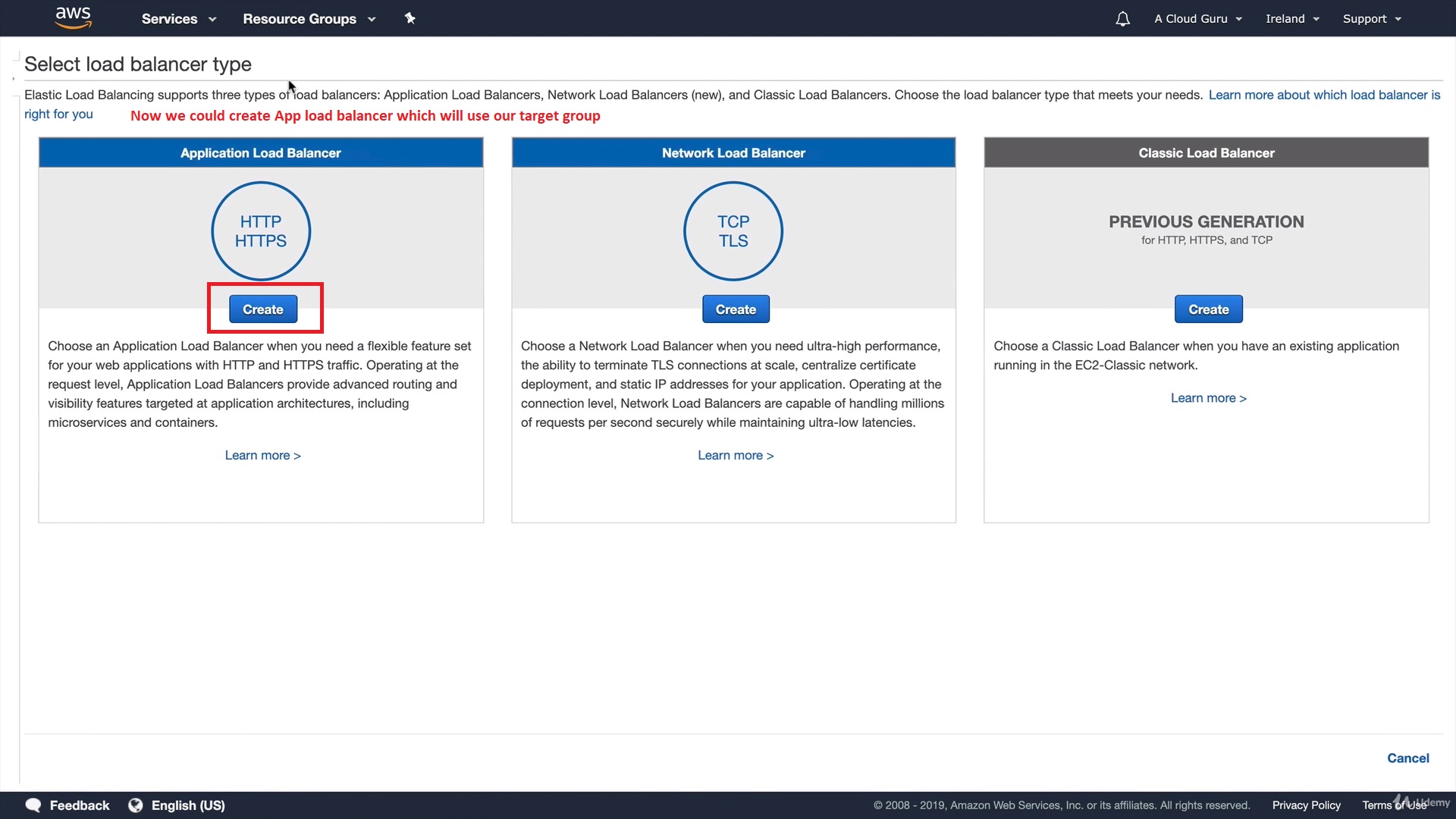Click the bookmarks star icon

409,18
